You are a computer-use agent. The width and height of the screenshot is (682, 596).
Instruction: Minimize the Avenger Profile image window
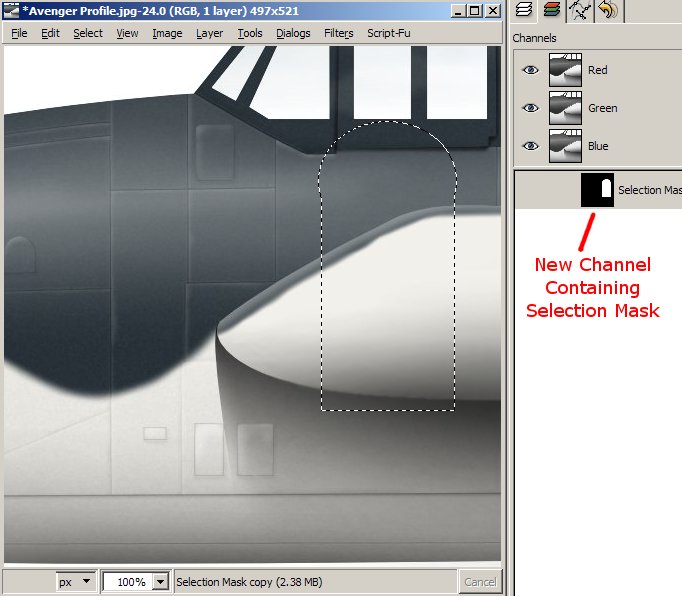pyautogui.click(x=457, y=10)
